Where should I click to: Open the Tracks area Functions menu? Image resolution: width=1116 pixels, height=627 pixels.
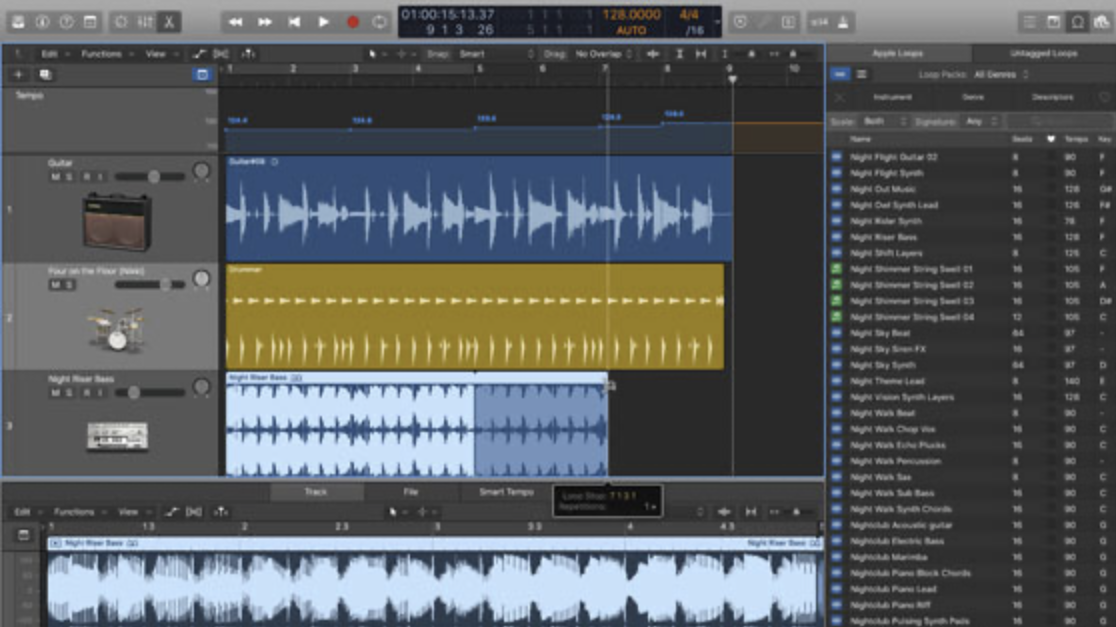pos(105,54)
